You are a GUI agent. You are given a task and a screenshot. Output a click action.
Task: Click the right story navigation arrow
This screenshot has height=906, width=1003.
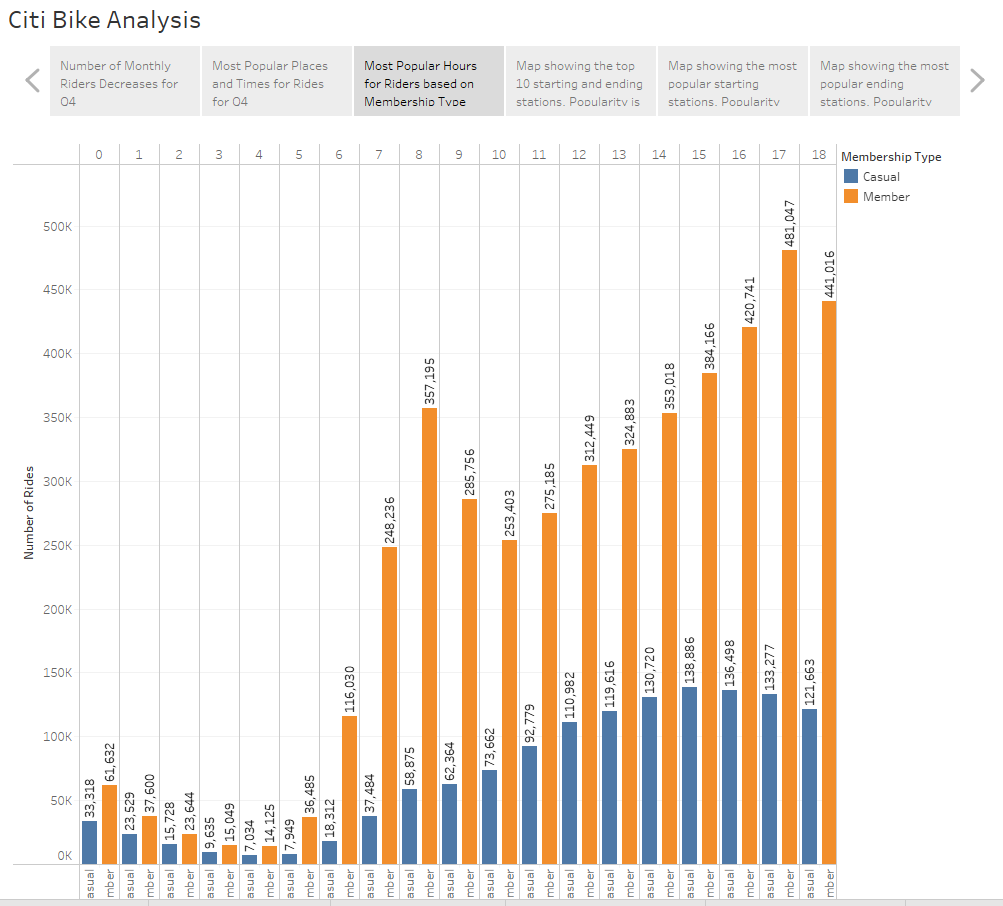click(977, 80)
